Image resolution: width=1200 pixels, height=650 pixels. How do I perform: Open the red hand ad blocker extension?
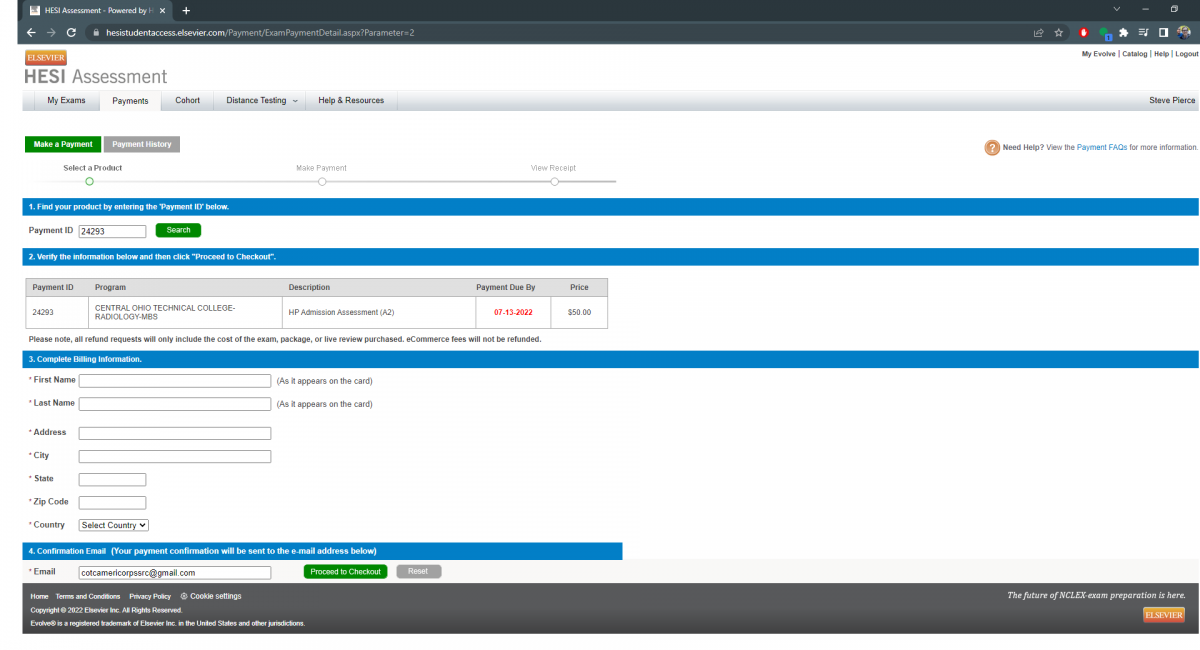pyautogui.click(x=1084, y=32)
